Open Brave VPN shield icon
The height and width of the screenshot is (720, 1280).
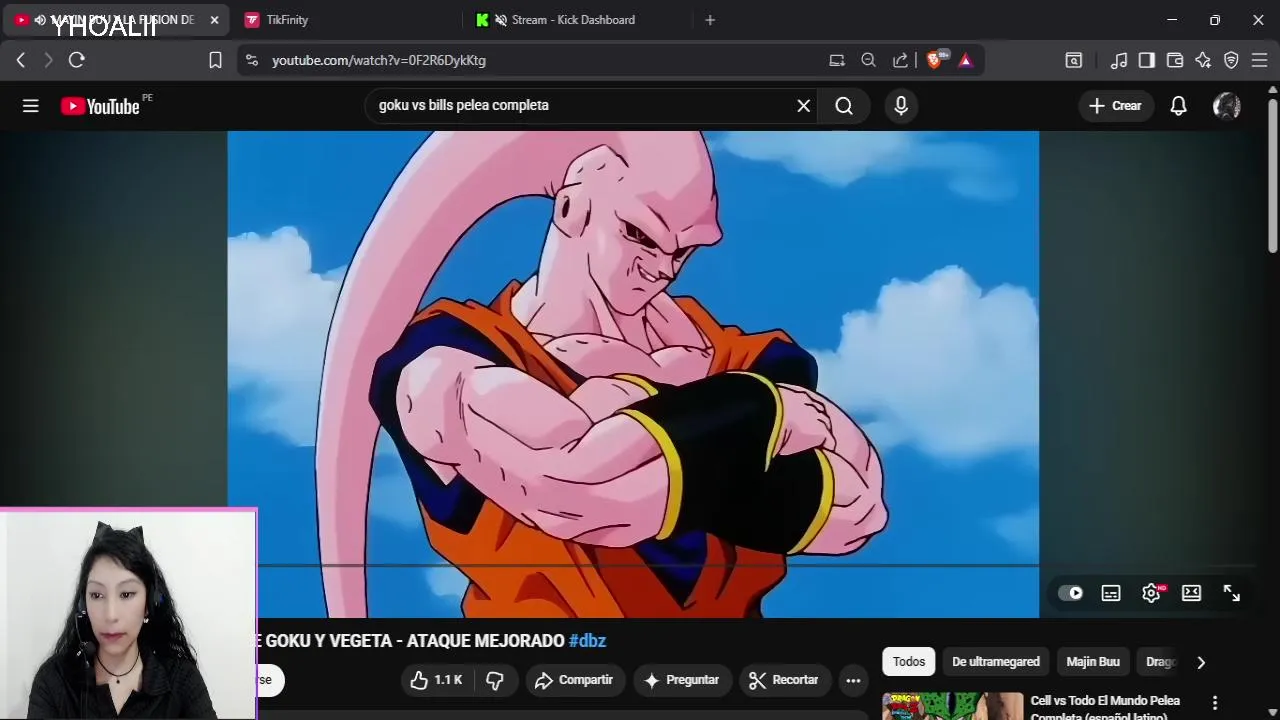pyautogui.click(x=1231, y=60)
